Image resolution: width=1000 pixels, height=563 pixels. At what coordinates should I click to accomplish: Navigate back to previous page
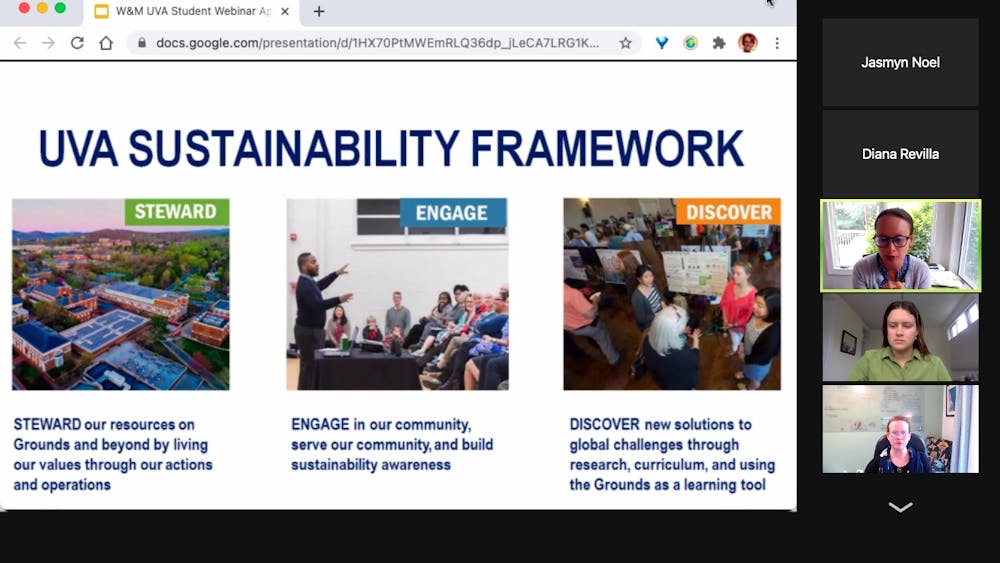[19, 43]
